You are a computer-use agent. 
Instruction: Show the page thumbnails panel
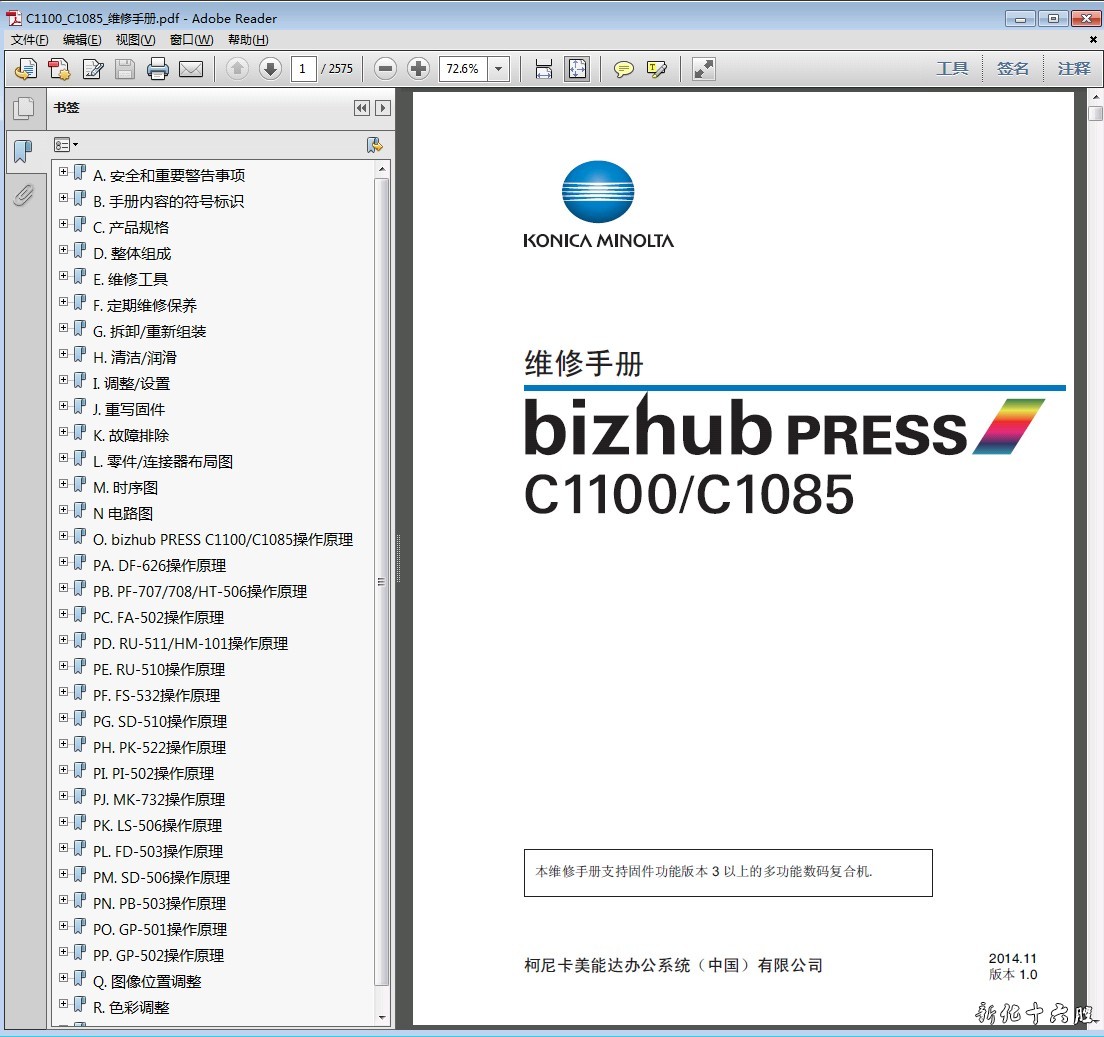pos(23,109)
